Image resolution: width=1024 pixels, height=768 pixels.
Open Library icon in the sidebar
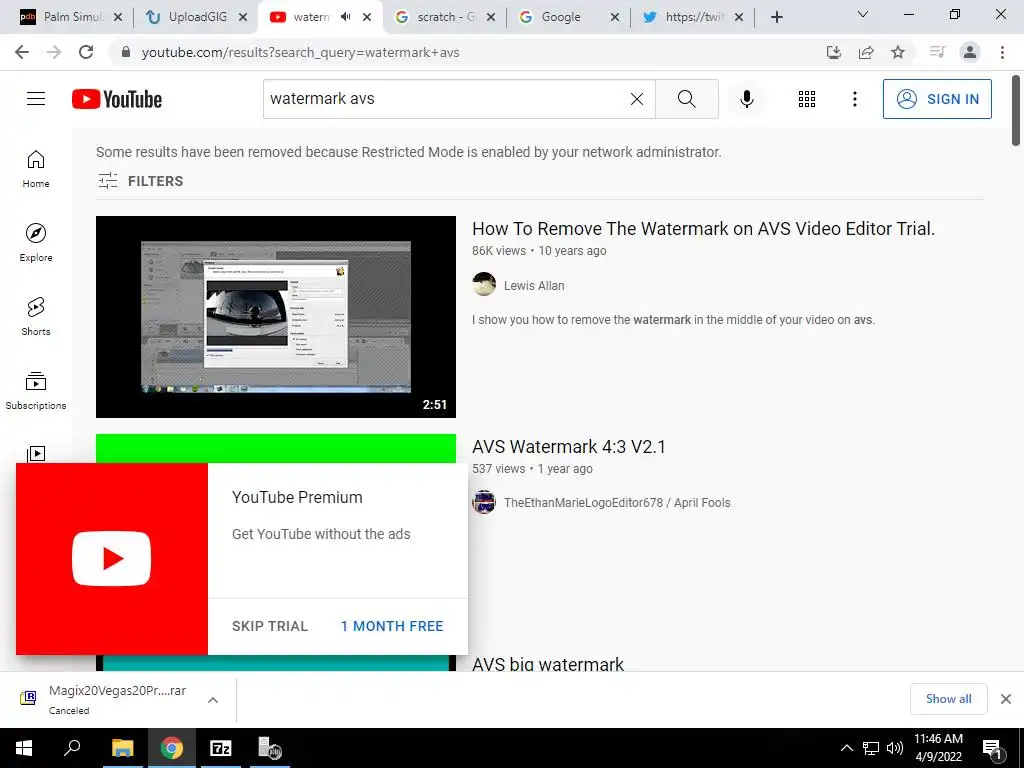tap(36, 453)
